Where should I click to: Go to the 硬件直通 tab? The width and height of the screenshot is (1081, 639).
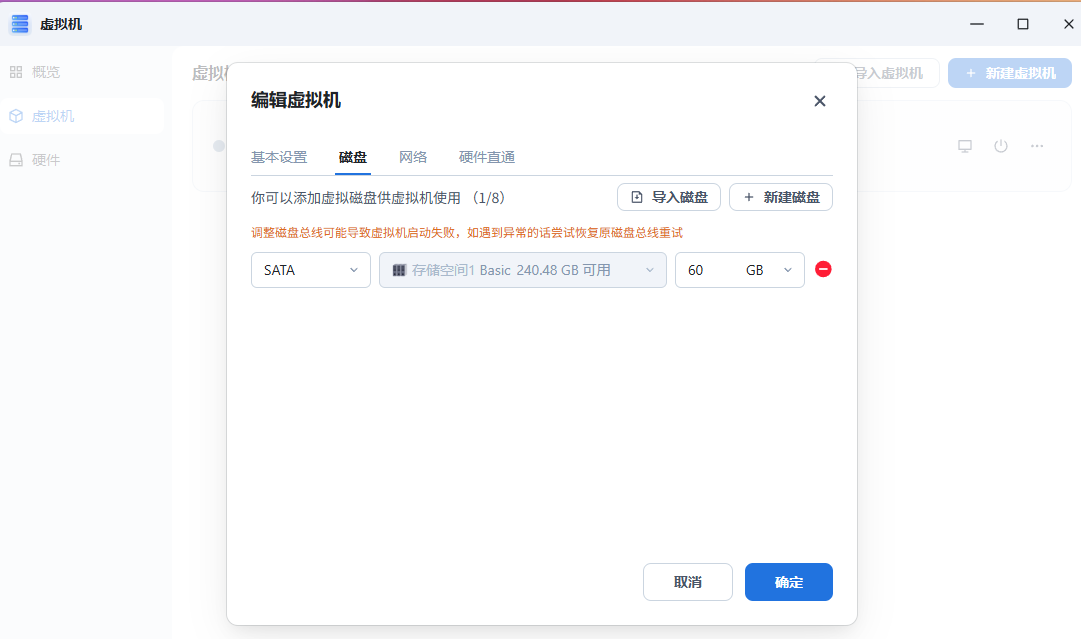[487, 157]
